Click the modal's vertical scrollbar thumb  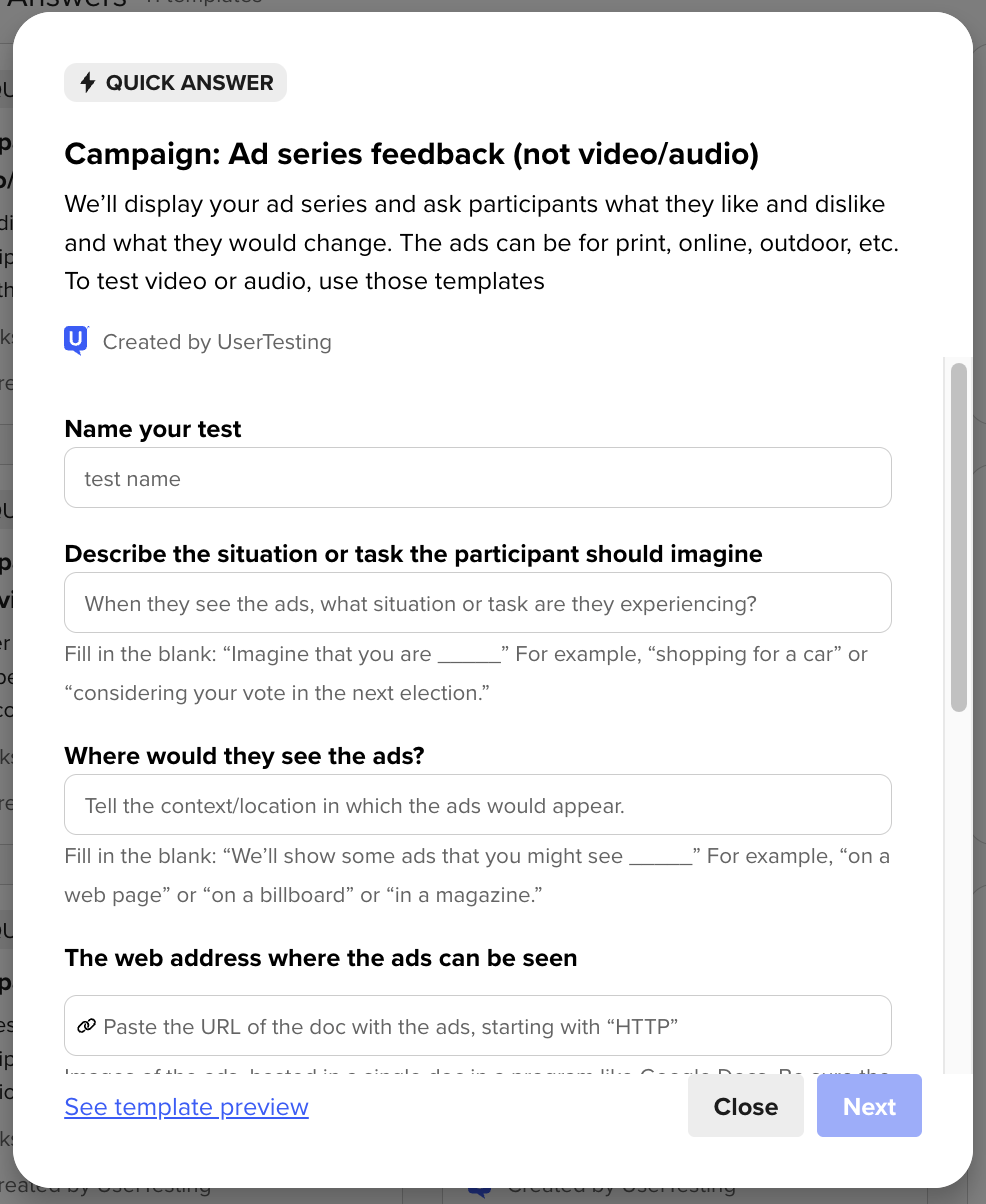pos(958,537)
